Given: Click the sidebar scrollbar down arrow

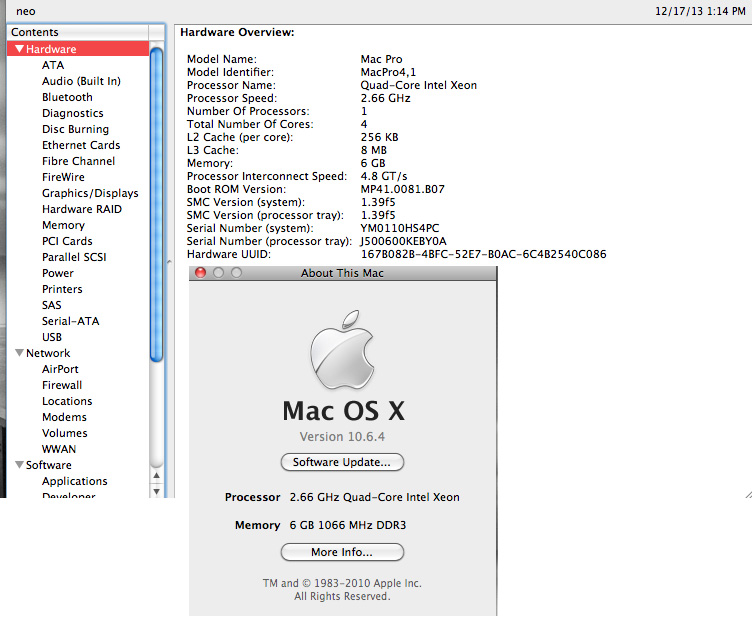Looking at the screenshot, I should (156, 490).
